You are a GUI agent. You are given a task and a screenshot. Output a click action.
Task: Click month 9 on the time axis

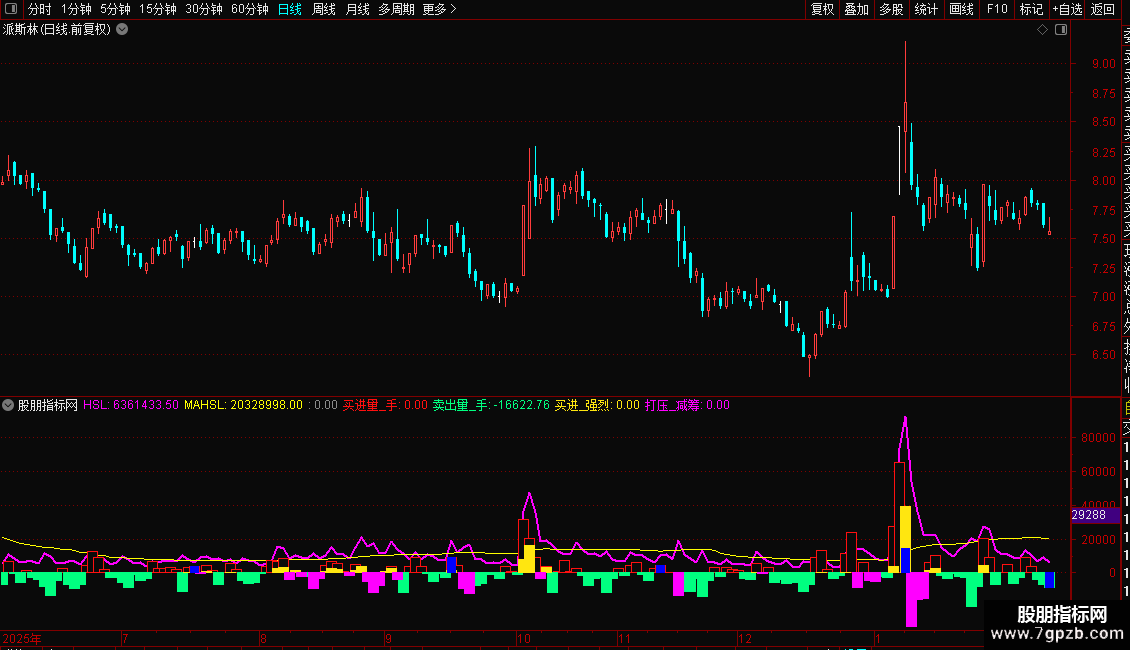click(388, 638)
